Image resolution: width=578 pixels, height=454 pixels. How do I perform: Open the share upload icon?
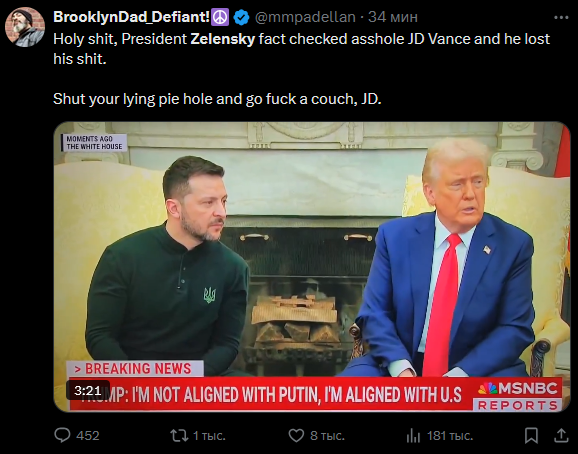click(561, 435)
